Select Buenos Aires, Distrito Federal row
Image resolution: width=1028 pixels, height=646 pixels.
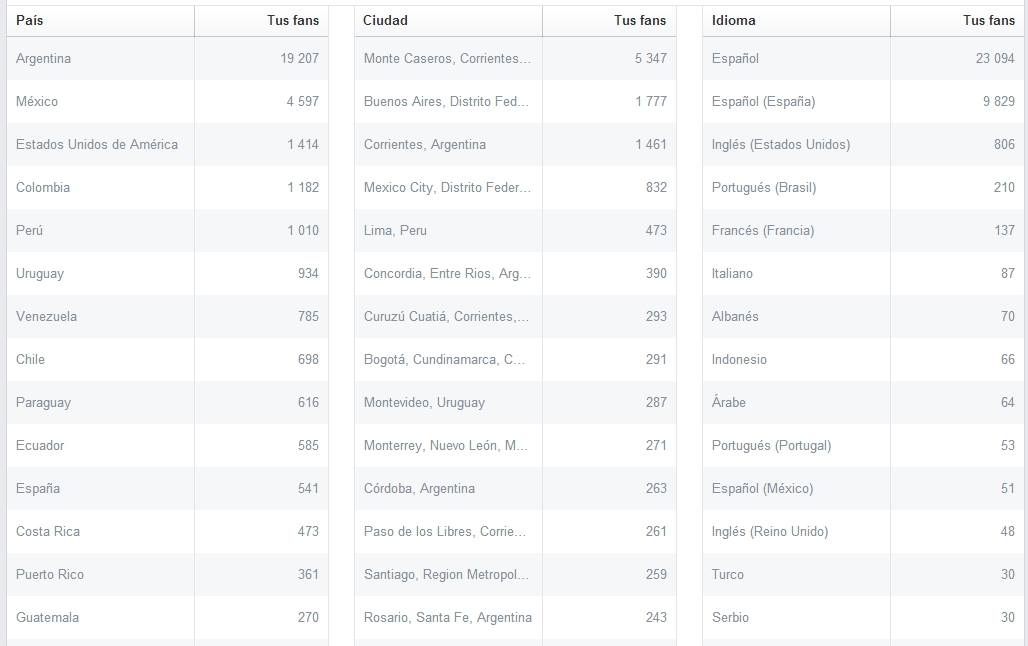click(446, 101)
